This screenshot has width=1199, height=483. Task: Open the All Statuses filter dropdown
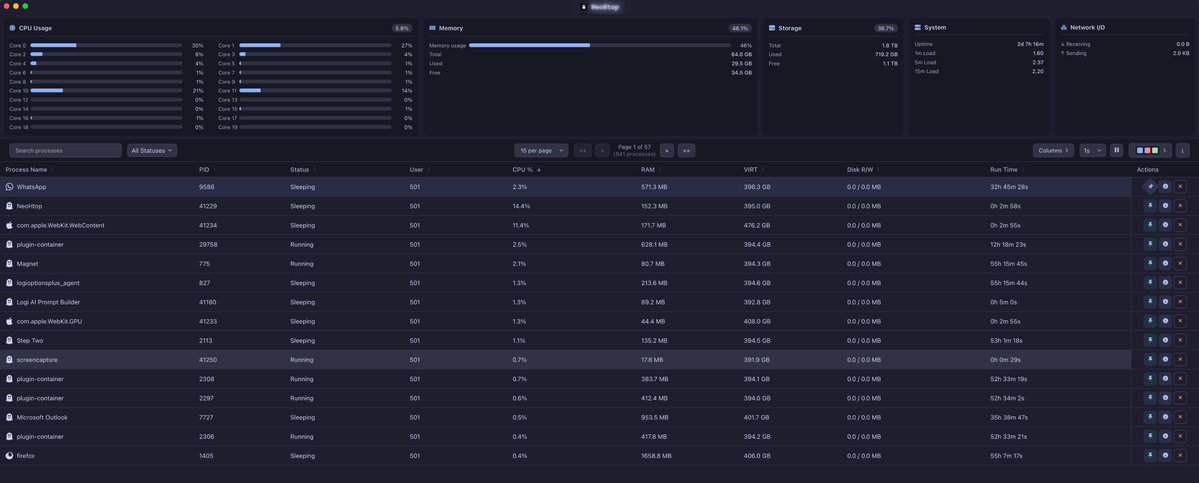(152, 151)
